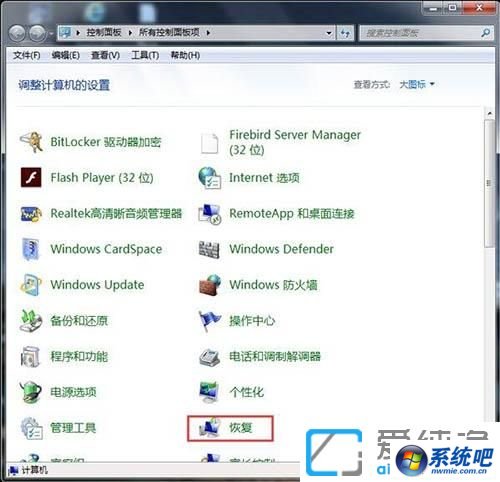Viewport: 500px width, 482px height.
Task: Click the 个性化 text link
Action: click(x=247, y=392)
